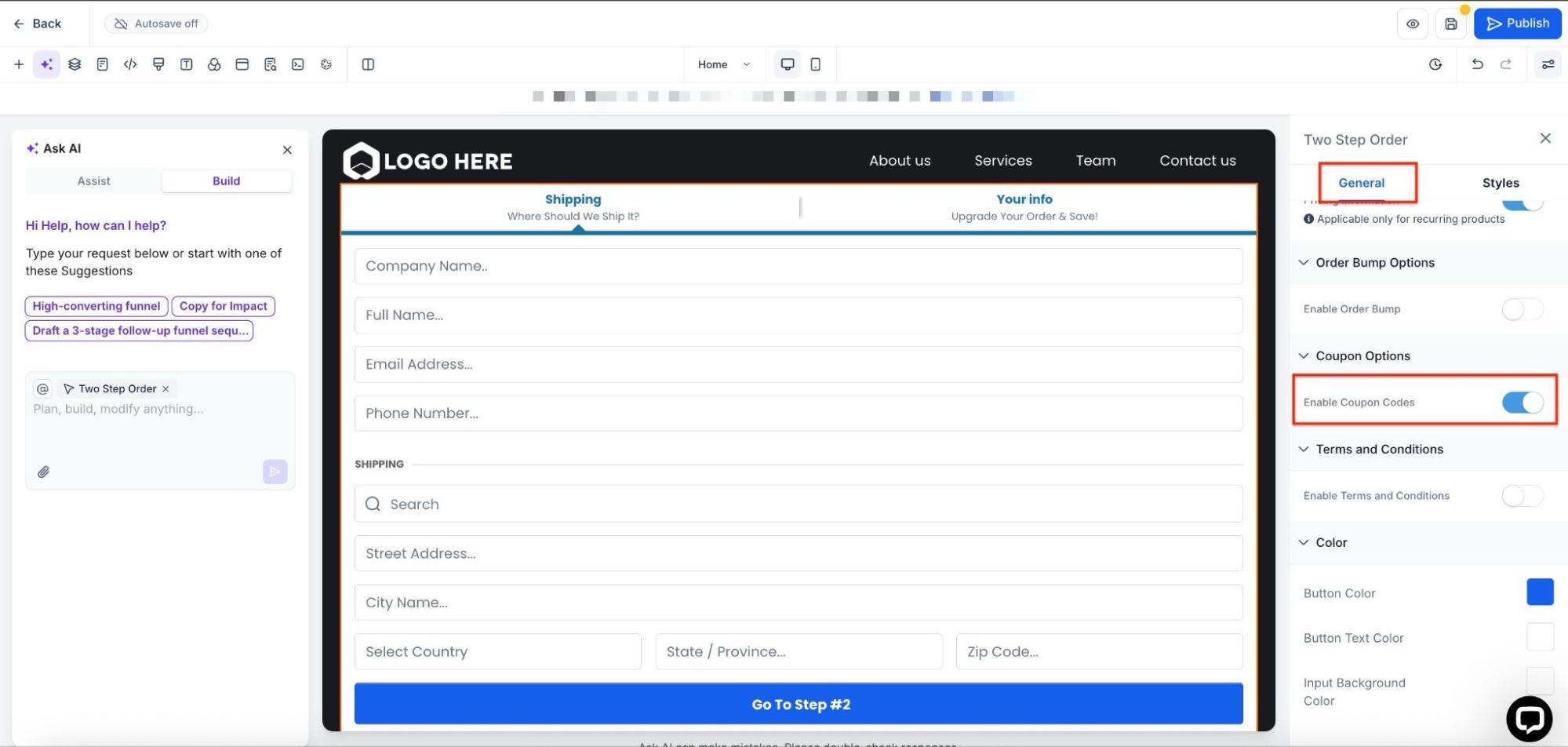This screenshot has width=1568, height=747.
Task: Click the save floppy disk icon
Action: pos(1450,24)
